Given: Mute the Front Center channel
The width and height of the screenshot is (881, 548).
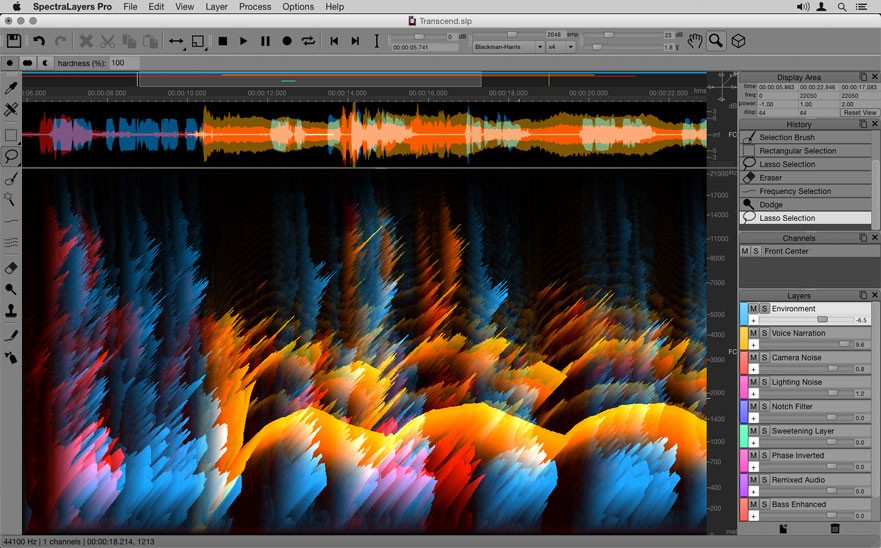Looking at the screenshot, I should pos(745,251).
